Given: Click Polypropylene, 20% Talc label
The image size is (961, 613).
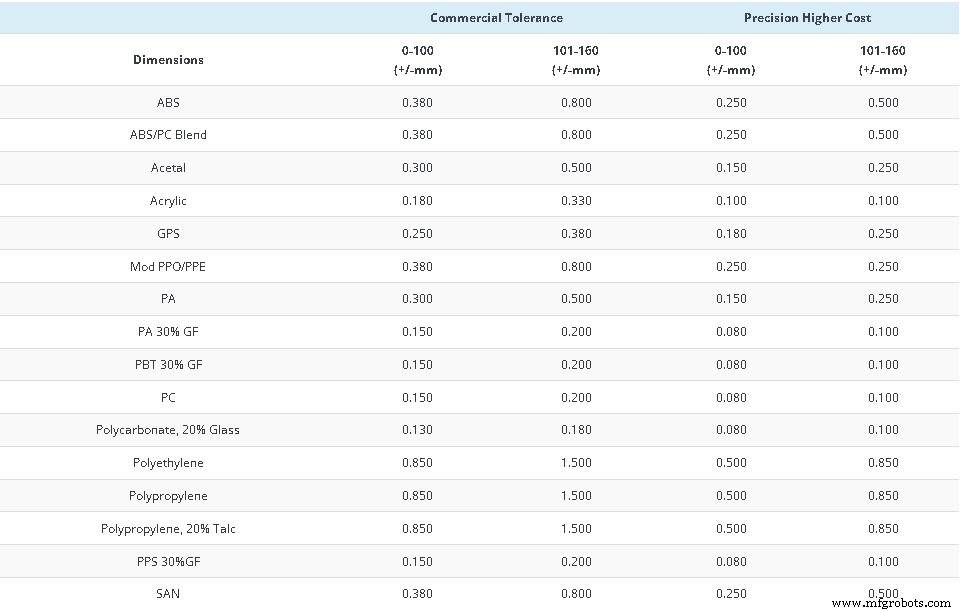Looking at the screenshot, I should [x=168, y=528].
